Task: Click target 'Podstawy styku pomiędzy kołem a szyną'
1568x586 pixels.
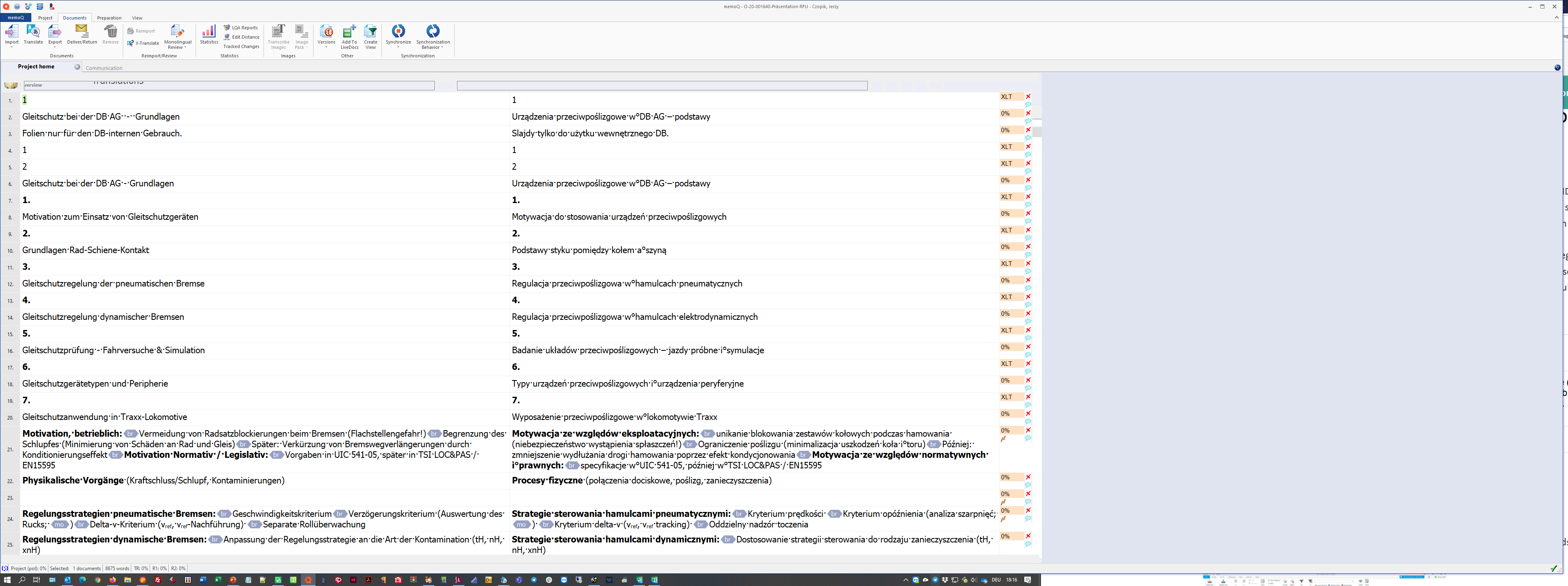Action: tap(589, 250)
